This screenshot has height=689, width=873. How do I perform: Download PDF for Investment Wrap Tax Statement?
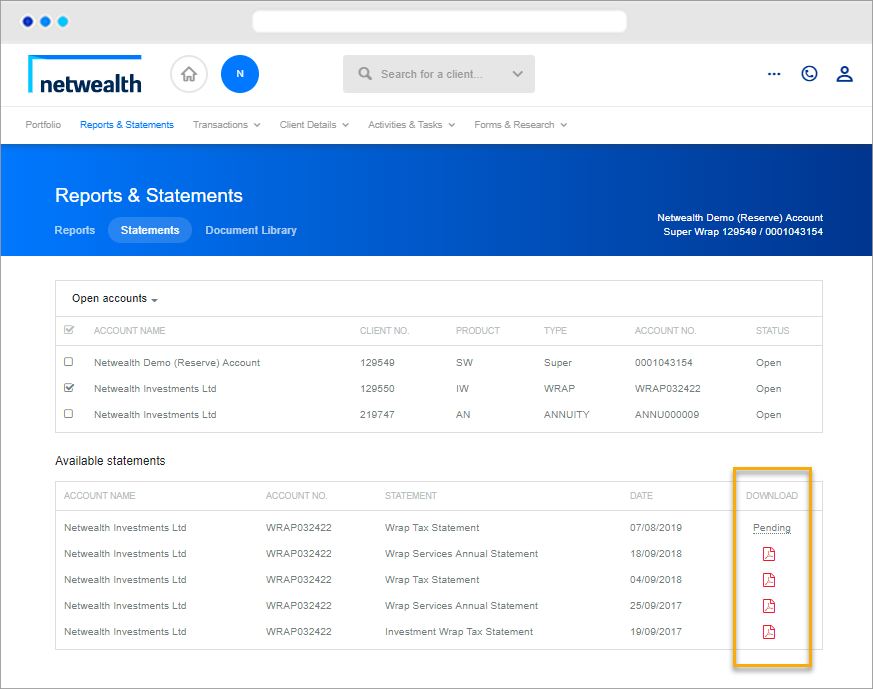pos(769,632)
